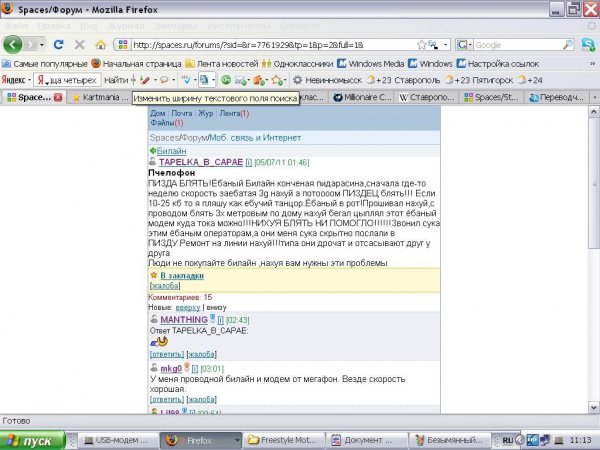Click the 'вверху' sort link for new comments

[x=188, y=307]
